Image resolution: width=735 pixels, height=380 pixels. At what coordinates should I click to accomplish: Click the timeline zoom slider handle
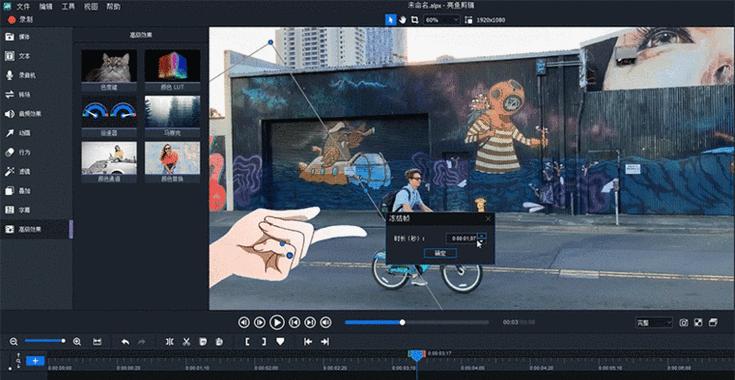tap(63, 341)
